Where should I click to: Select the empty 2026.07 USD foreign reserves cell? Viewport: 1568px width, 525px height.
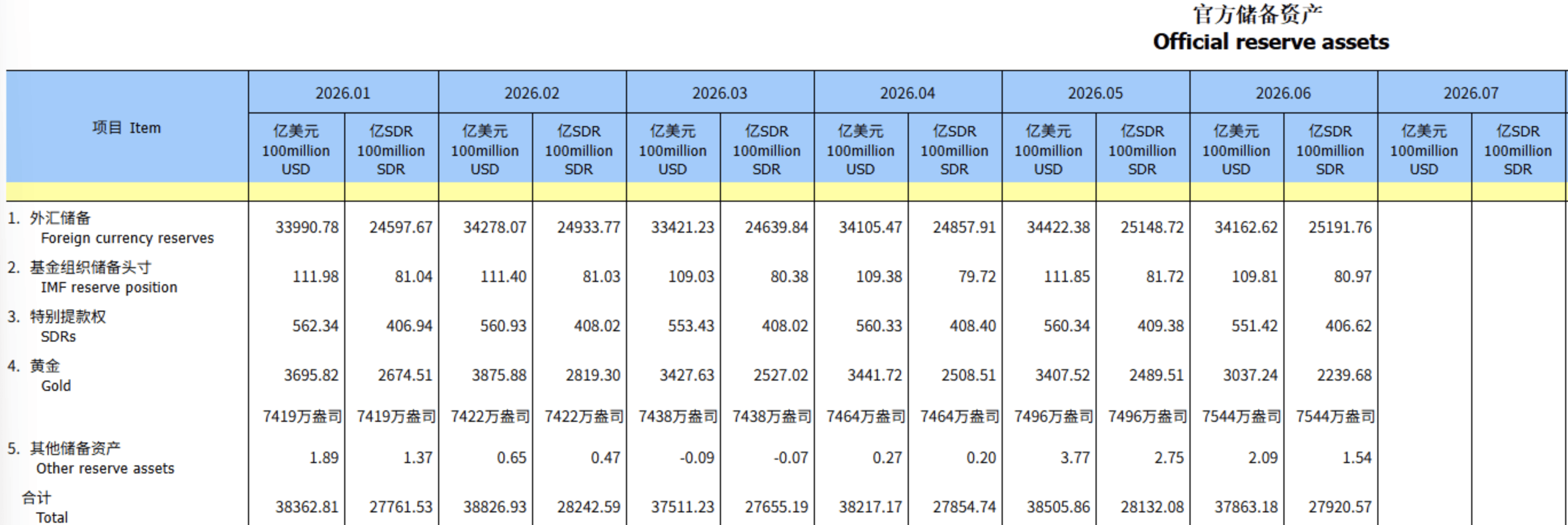tap(1424, 227)
